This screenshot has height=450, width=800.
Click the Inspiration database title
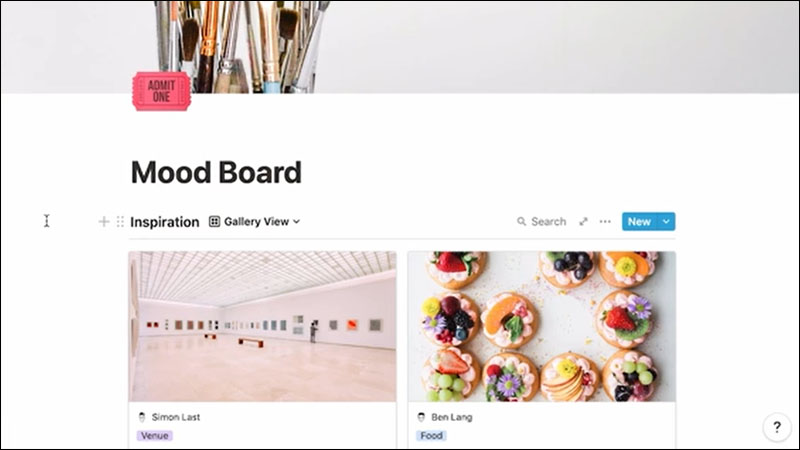165,222
